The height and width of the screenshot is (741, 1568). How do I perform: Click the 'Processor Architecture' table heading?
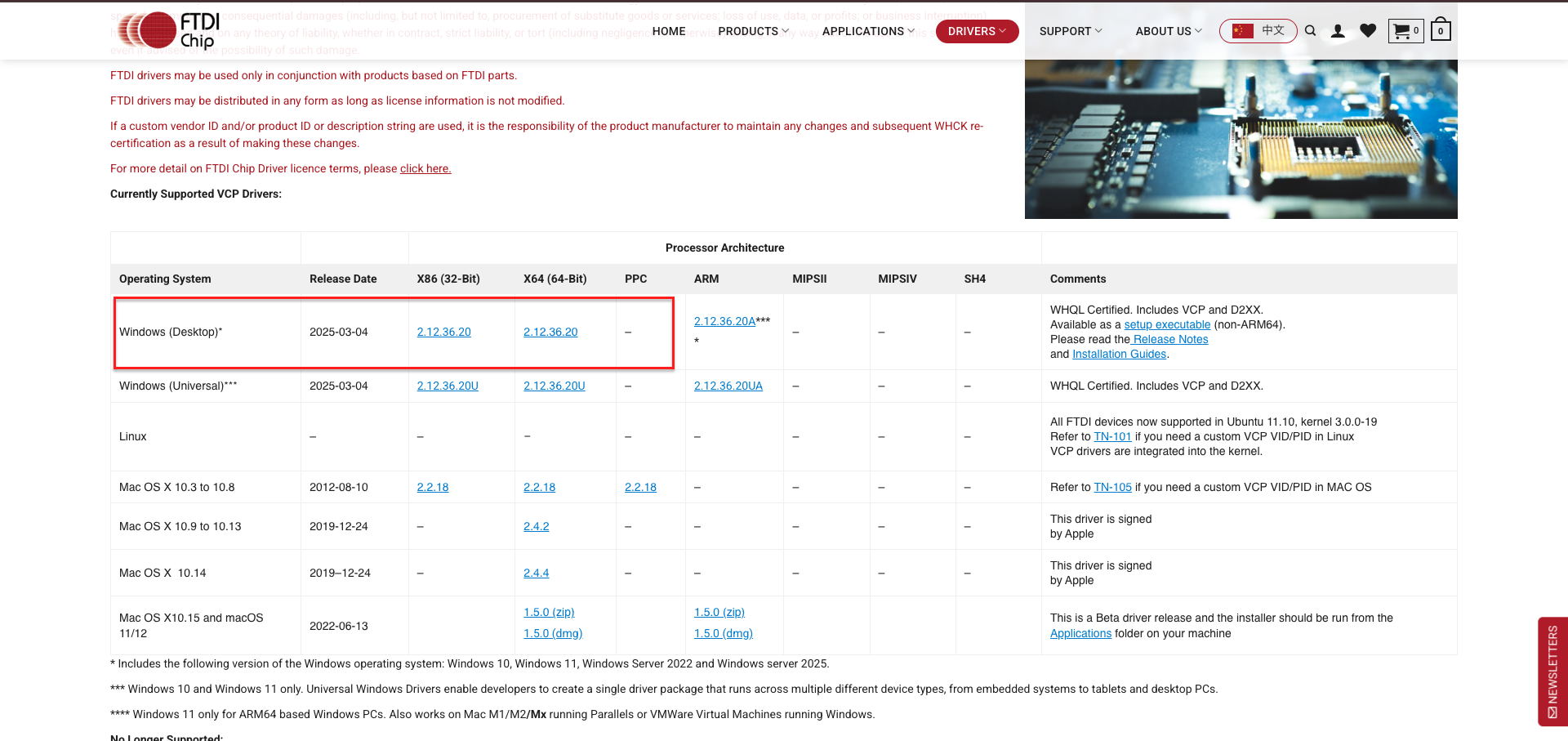724,248
